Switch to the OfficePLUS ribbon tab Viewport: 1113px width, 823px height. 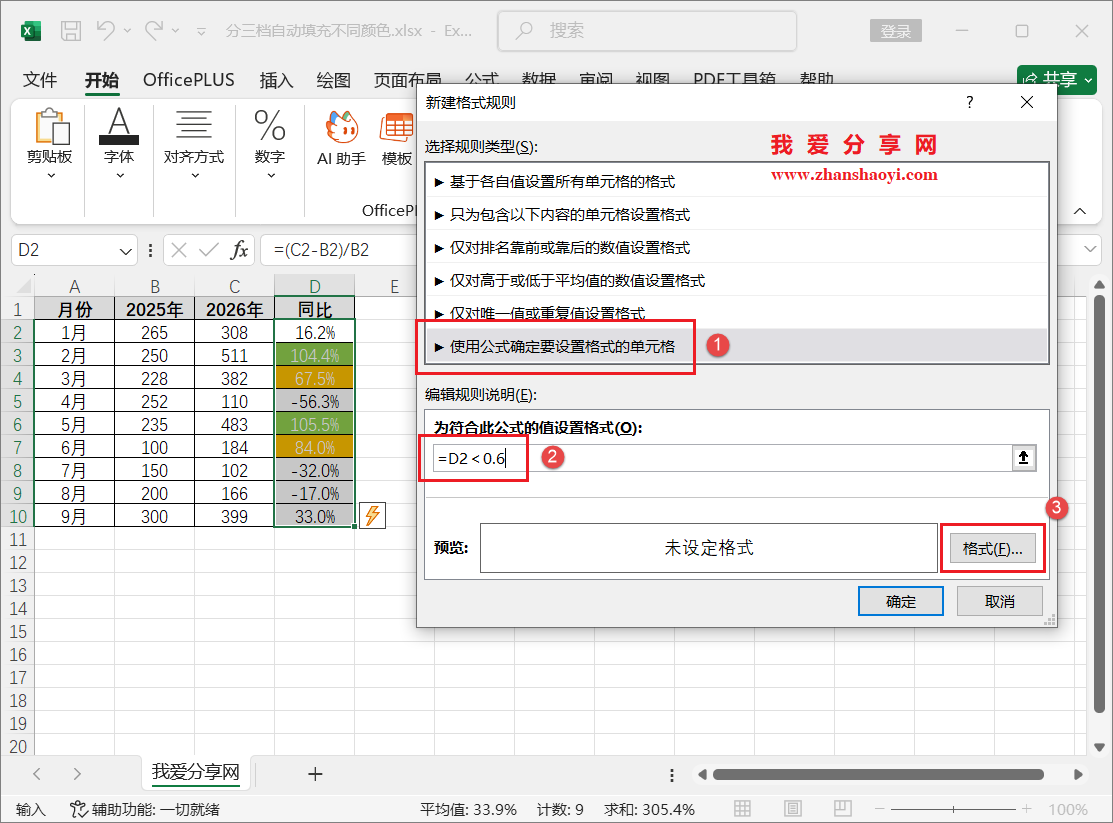[x=188, y=80]
